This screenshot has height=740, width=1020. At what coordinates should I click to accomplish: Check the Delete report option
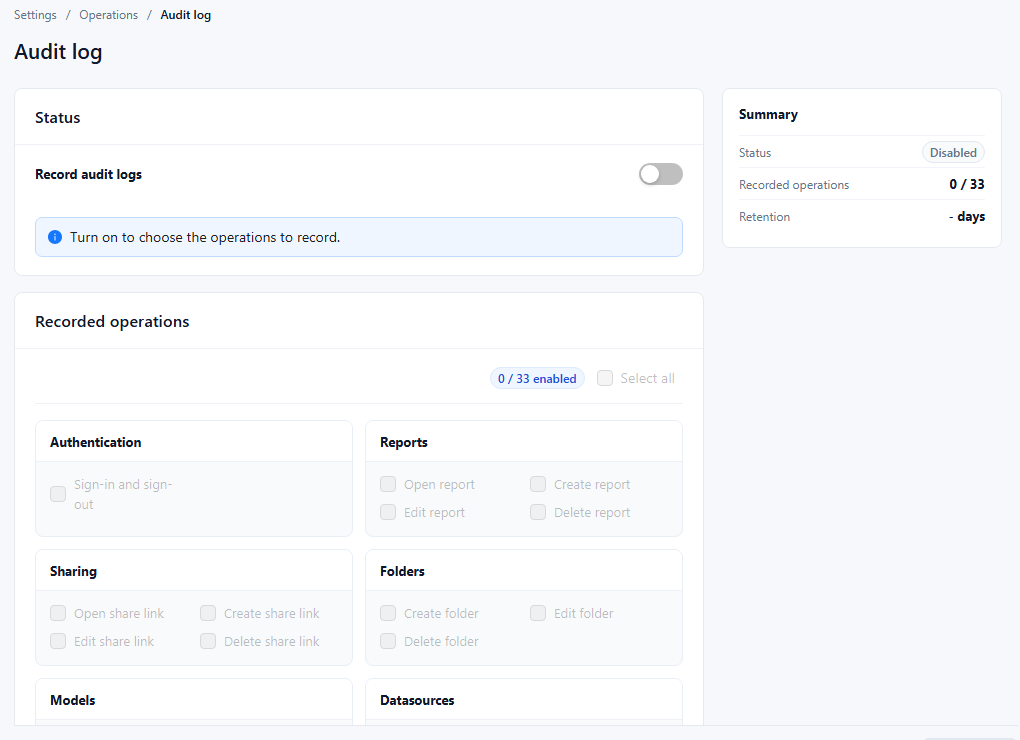tap(538, 512)
